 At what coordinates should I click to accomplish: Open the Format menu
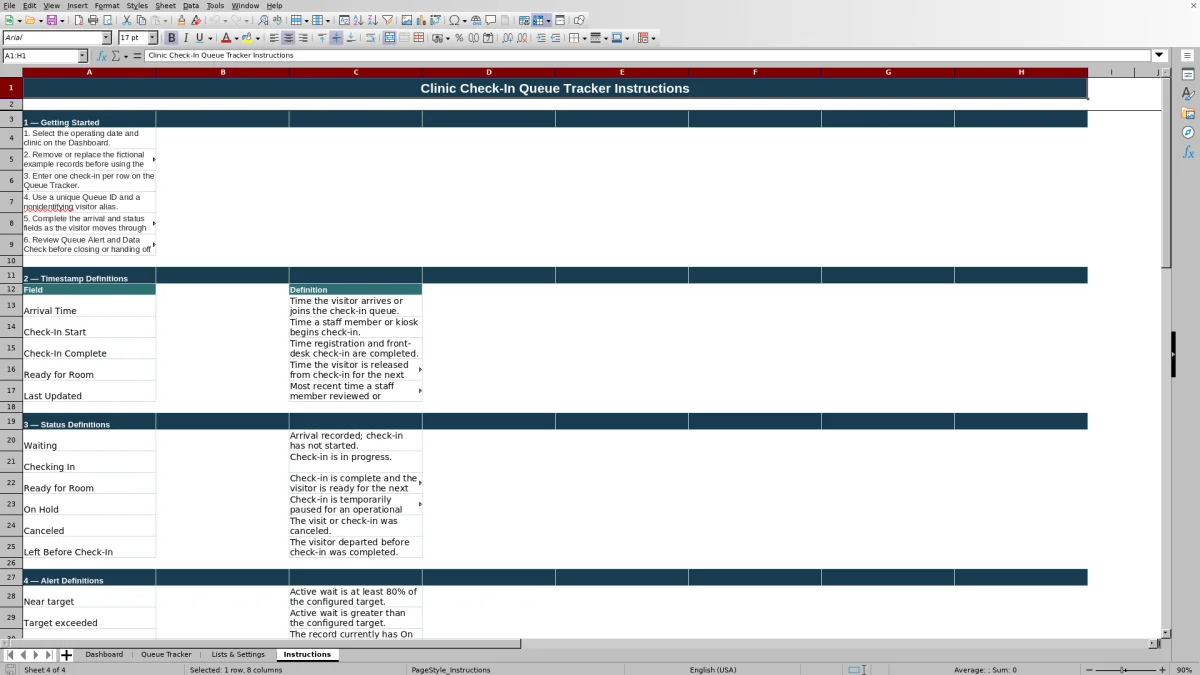coord(107,5)
